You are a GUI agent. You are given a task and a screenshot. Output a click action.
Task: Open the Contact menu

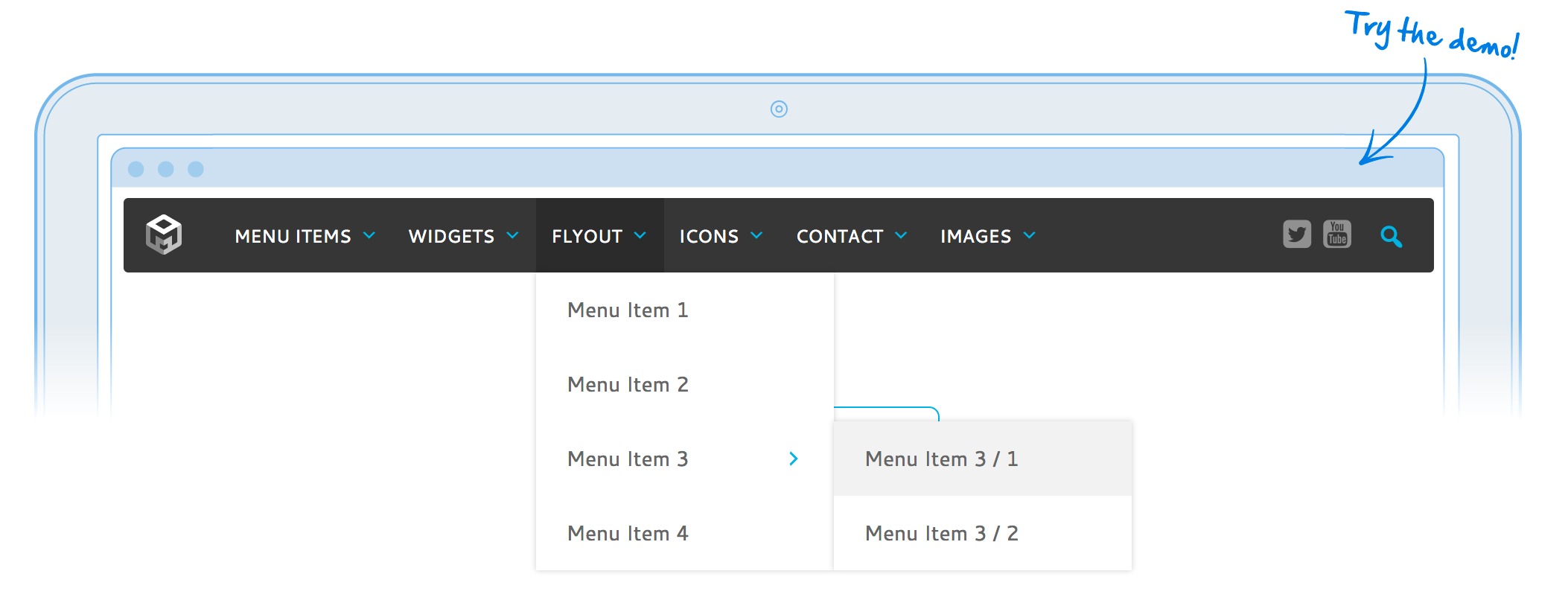coord(840,236)
